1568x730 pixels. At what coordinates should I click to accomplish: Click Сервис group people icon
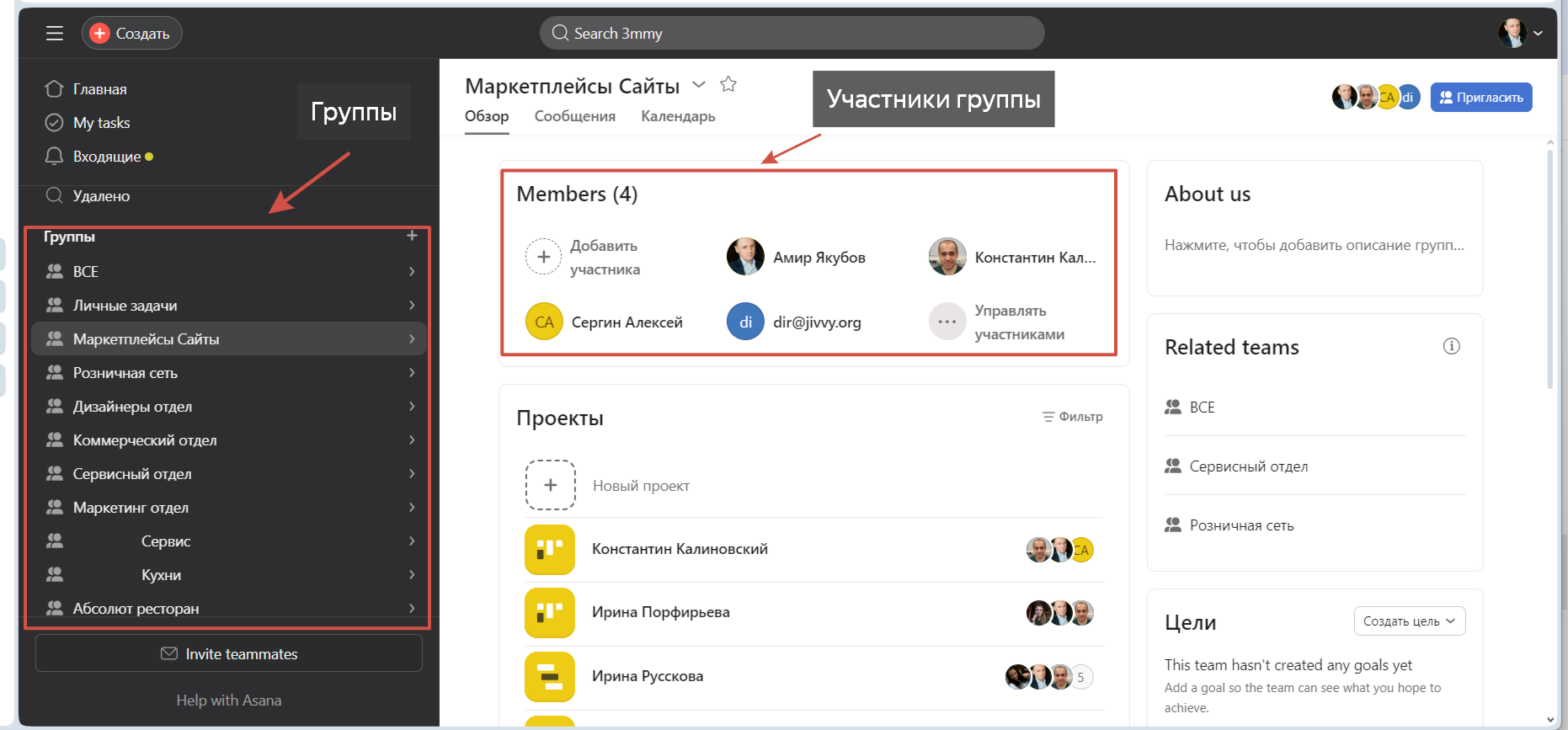coord(55,541)
